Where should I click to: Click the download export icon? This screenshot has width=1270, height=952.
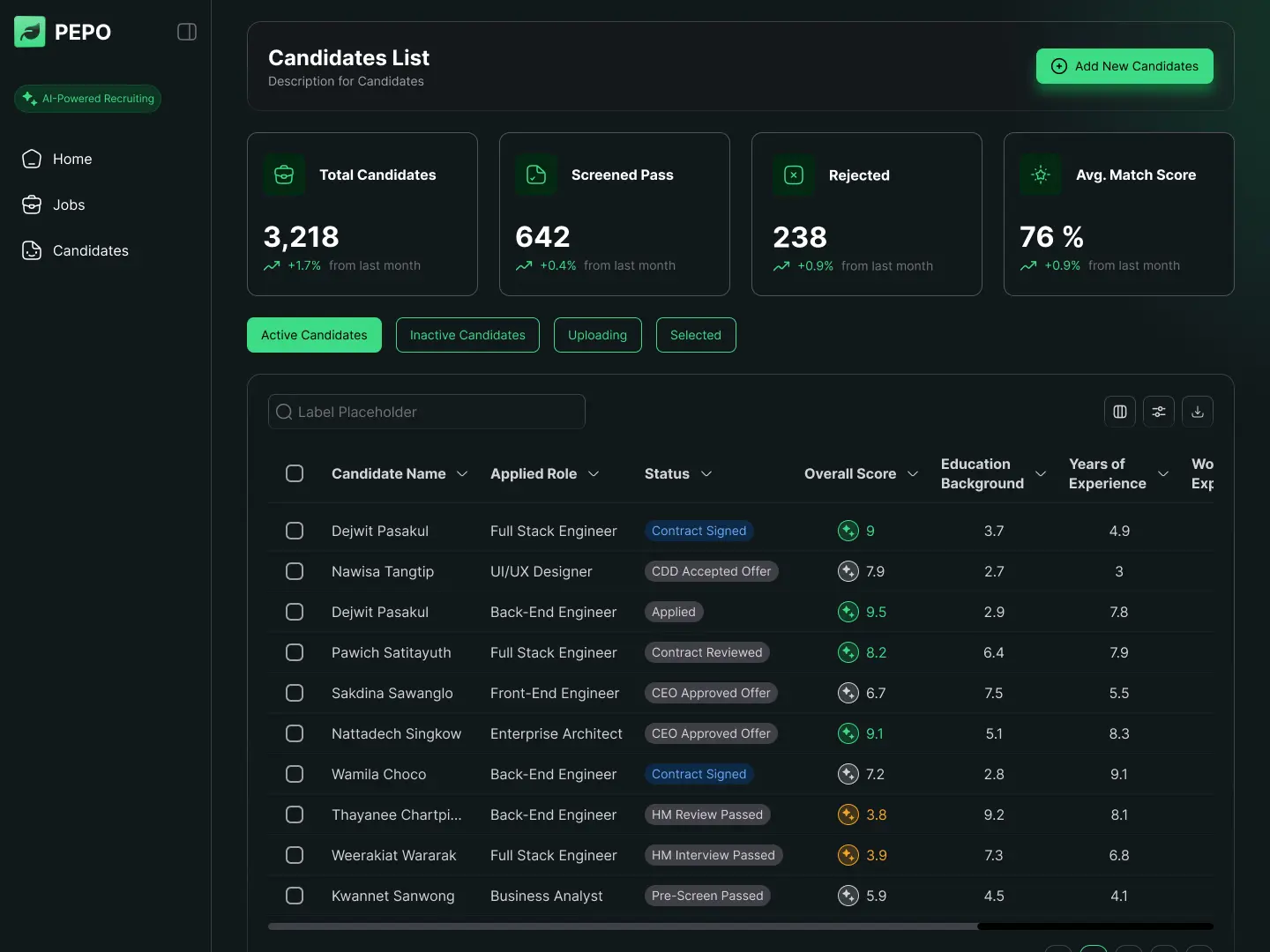tap(1198, 412)
